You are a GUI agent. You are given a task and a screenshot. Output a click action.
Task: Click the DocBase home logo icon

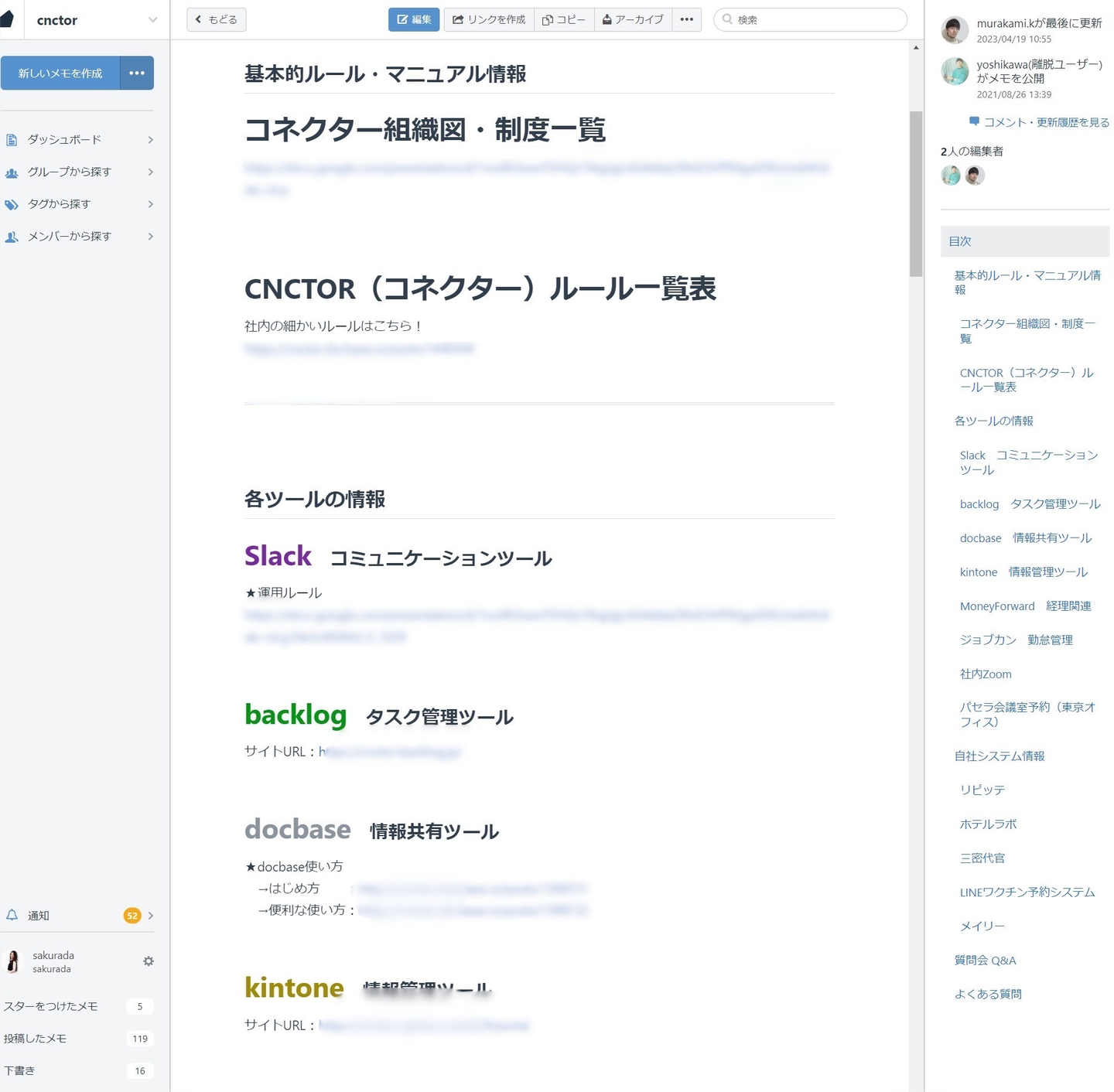(7, 19)
